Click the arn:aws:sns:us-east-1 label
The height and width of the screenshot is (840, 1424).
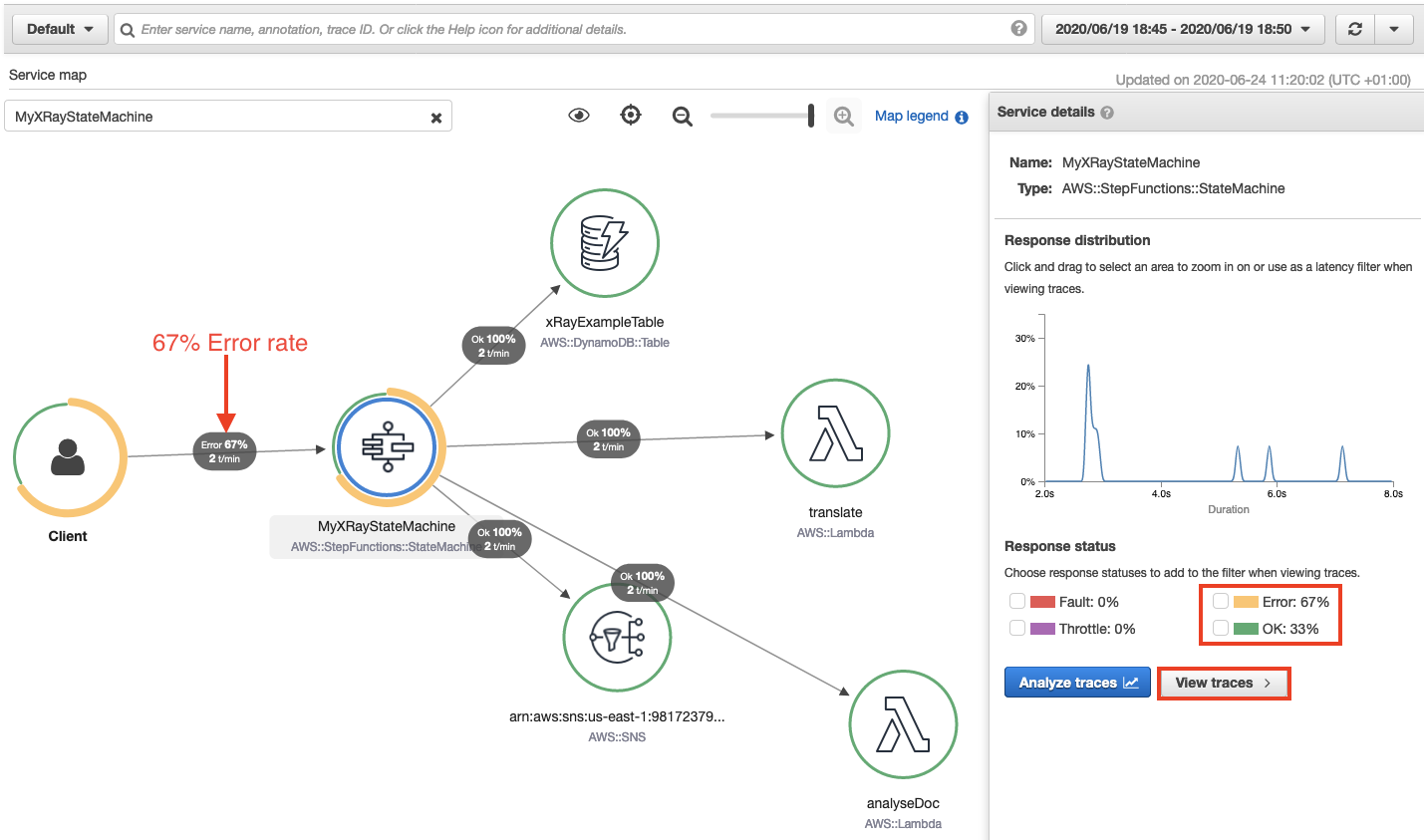(617, 716)
